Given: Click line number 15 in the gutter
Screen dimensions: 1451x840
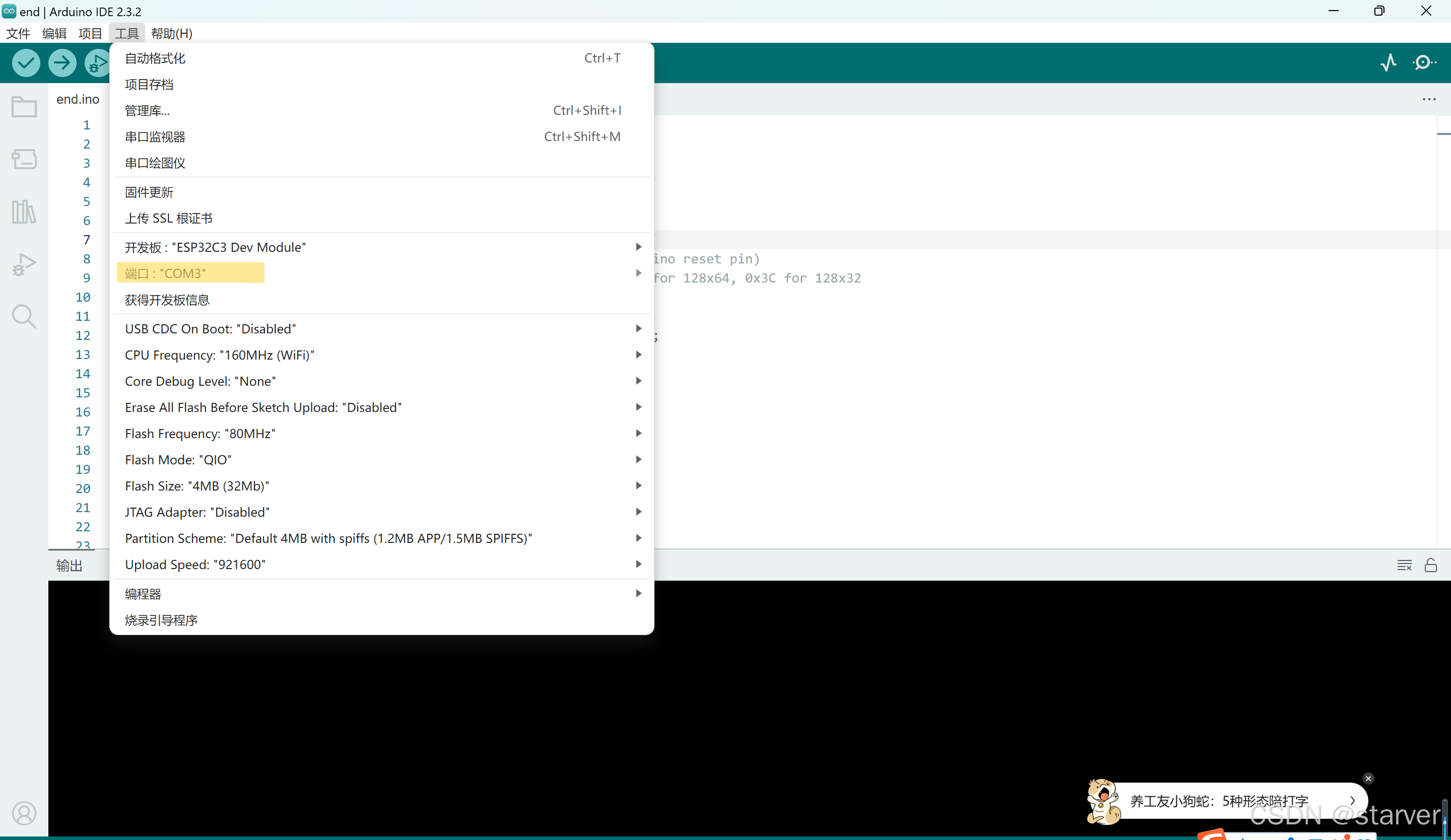Looking at the screenshot, I should pos(83,393).
